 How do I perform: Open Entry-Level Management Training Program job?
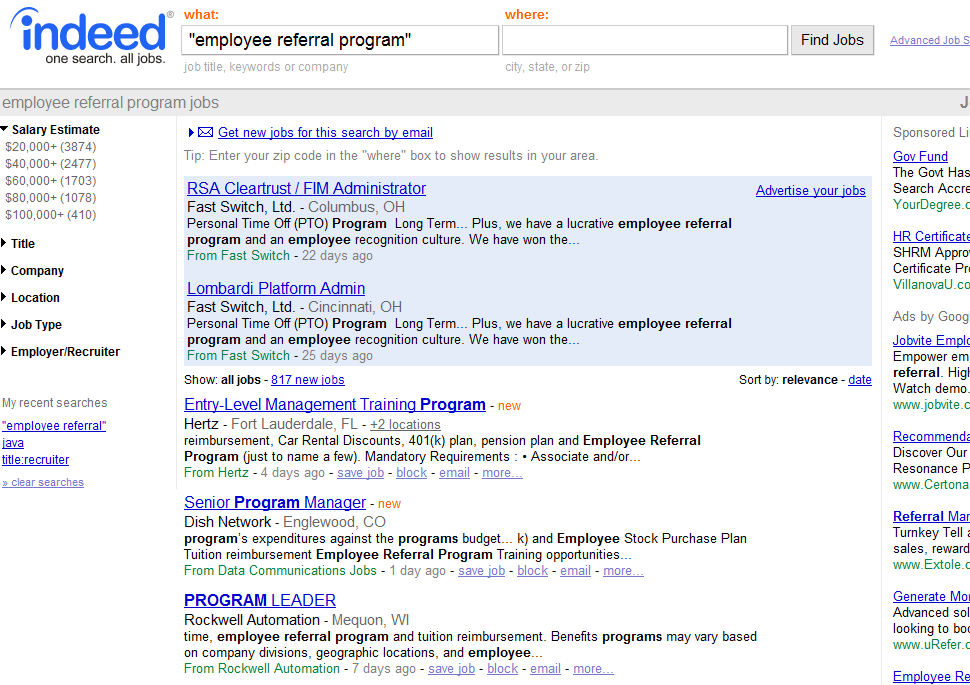(x=335, y=405)
